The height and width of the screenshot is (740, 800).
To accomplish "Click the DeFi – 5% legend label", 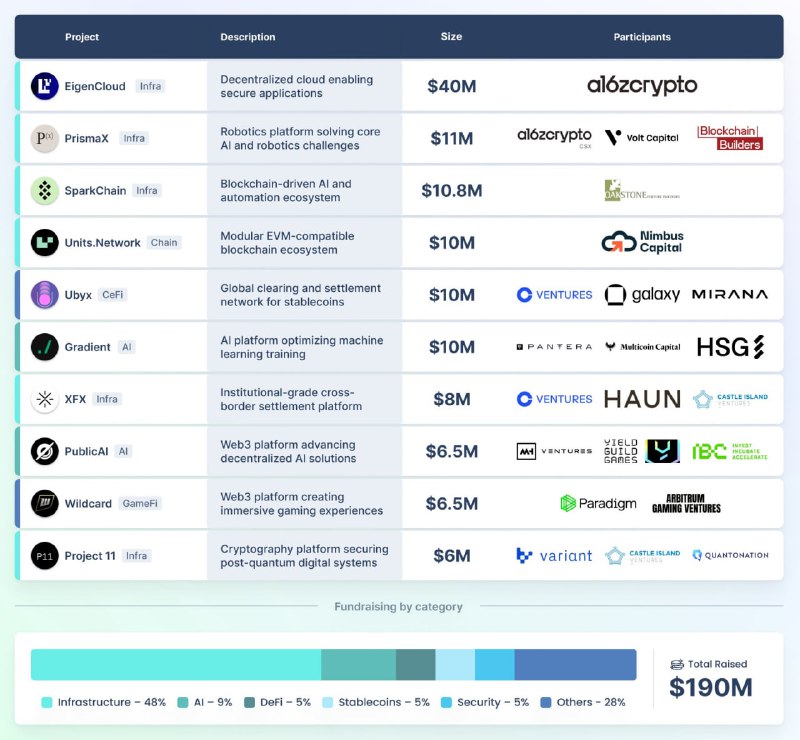I will pyautogui.click(x=285, y=702).
